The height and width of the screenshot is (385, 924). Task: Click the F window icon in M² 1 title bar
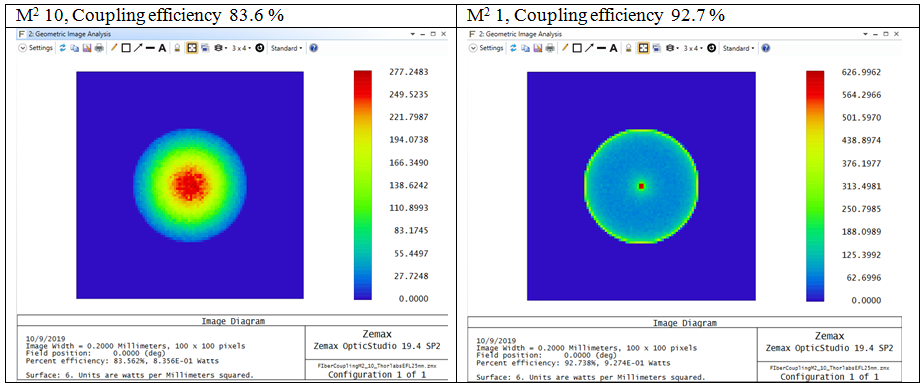(x=473, y=34)
